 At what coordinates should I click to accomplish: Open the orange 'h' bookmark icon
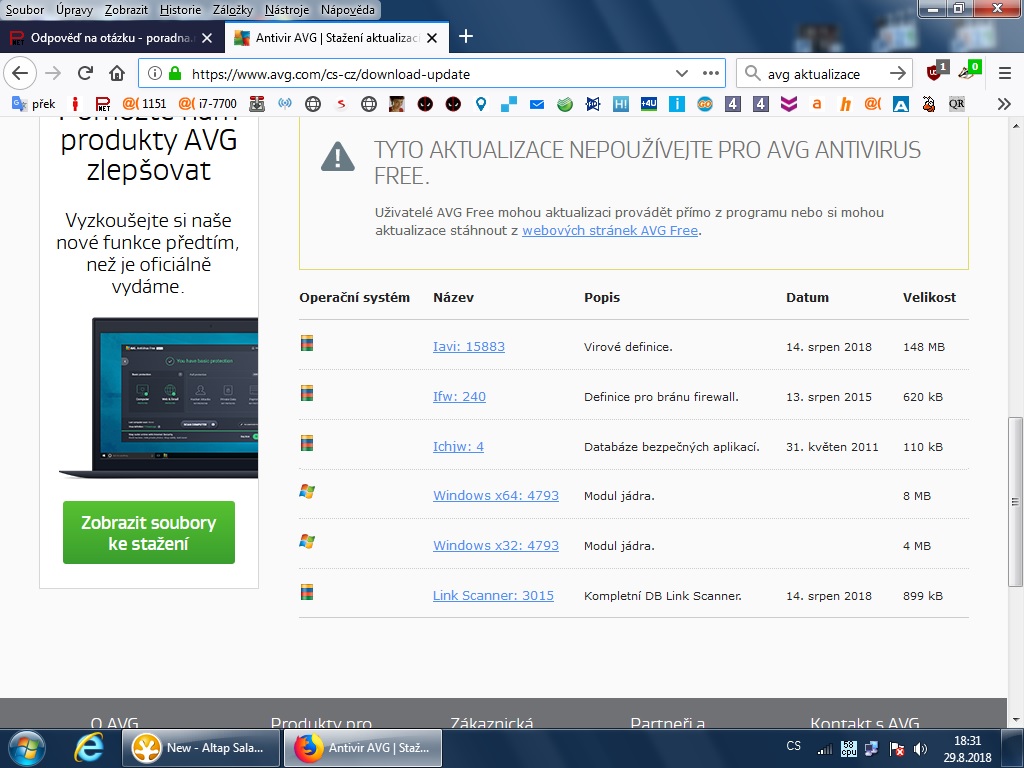[845, 104]
